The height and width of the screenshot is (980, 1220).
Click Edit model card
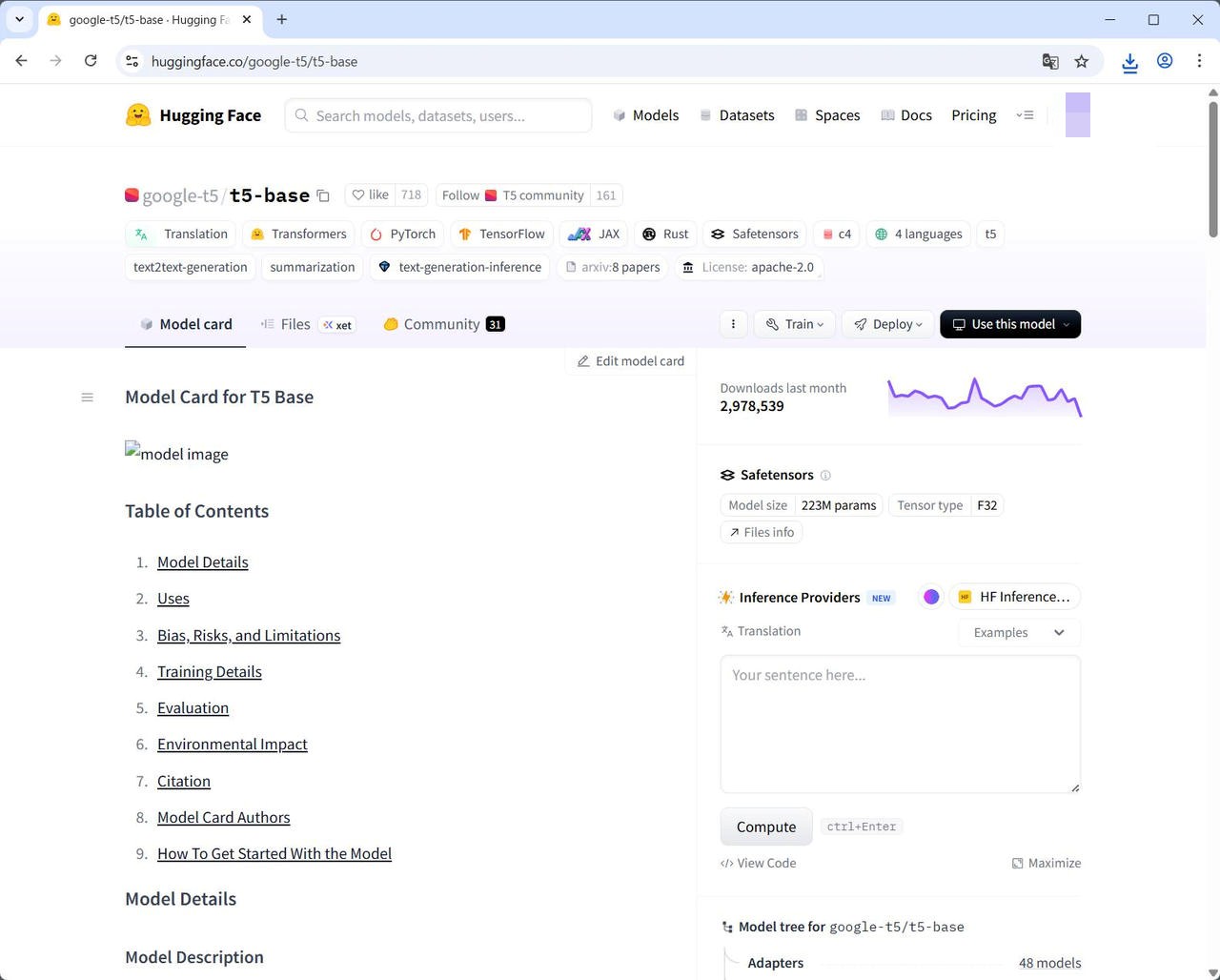631,361
